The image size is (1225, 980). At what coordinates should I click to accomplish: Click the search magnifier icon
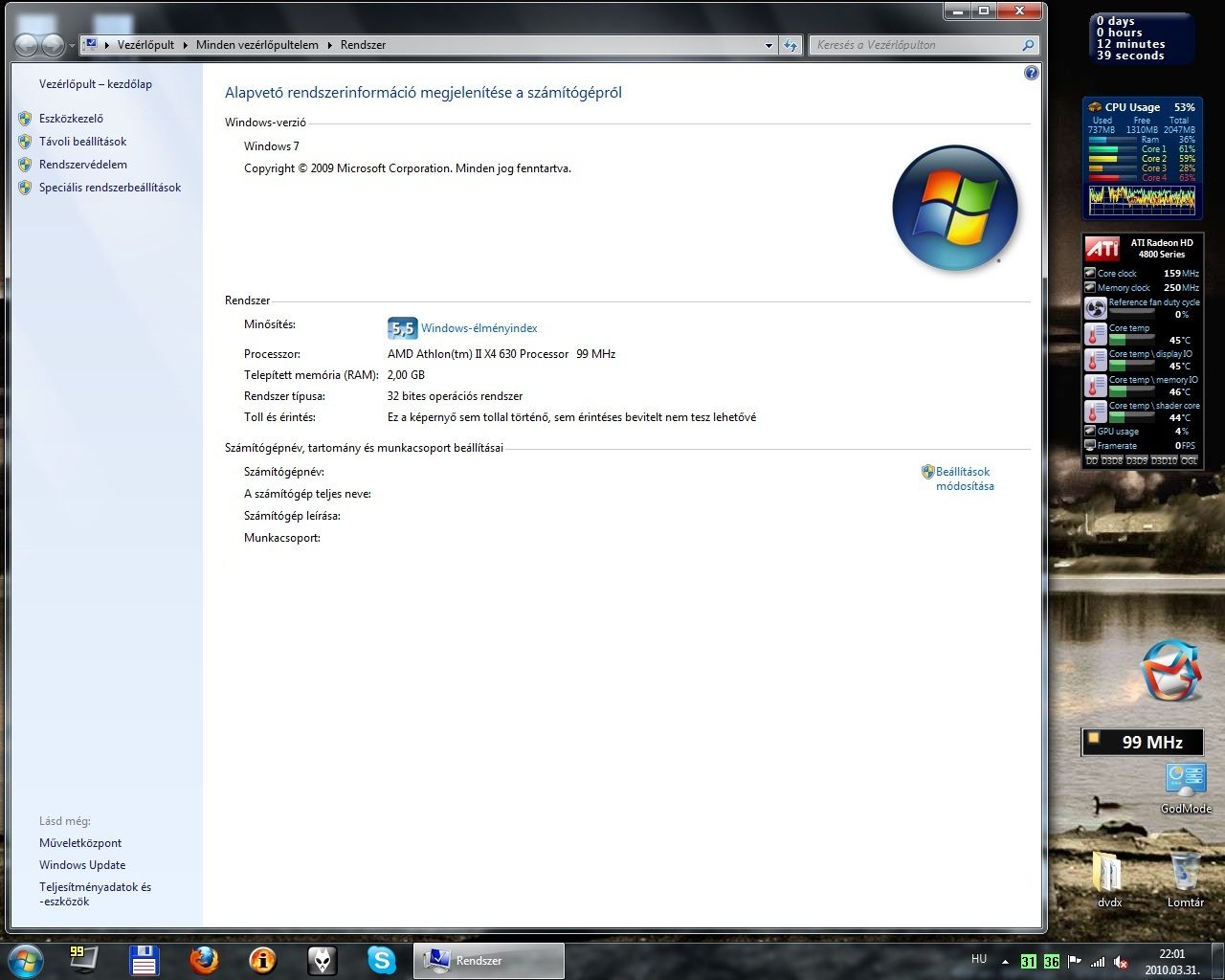1029,45
